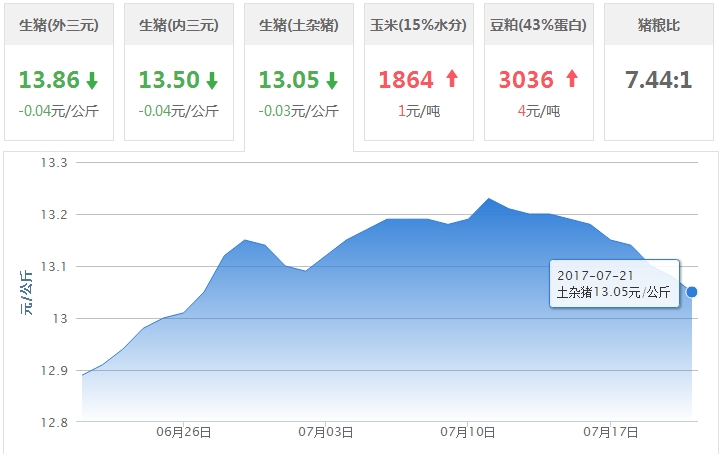Click green down arrow beside 13.86
This screenshot has width=719, height=454.
click(x=92, y=80)
